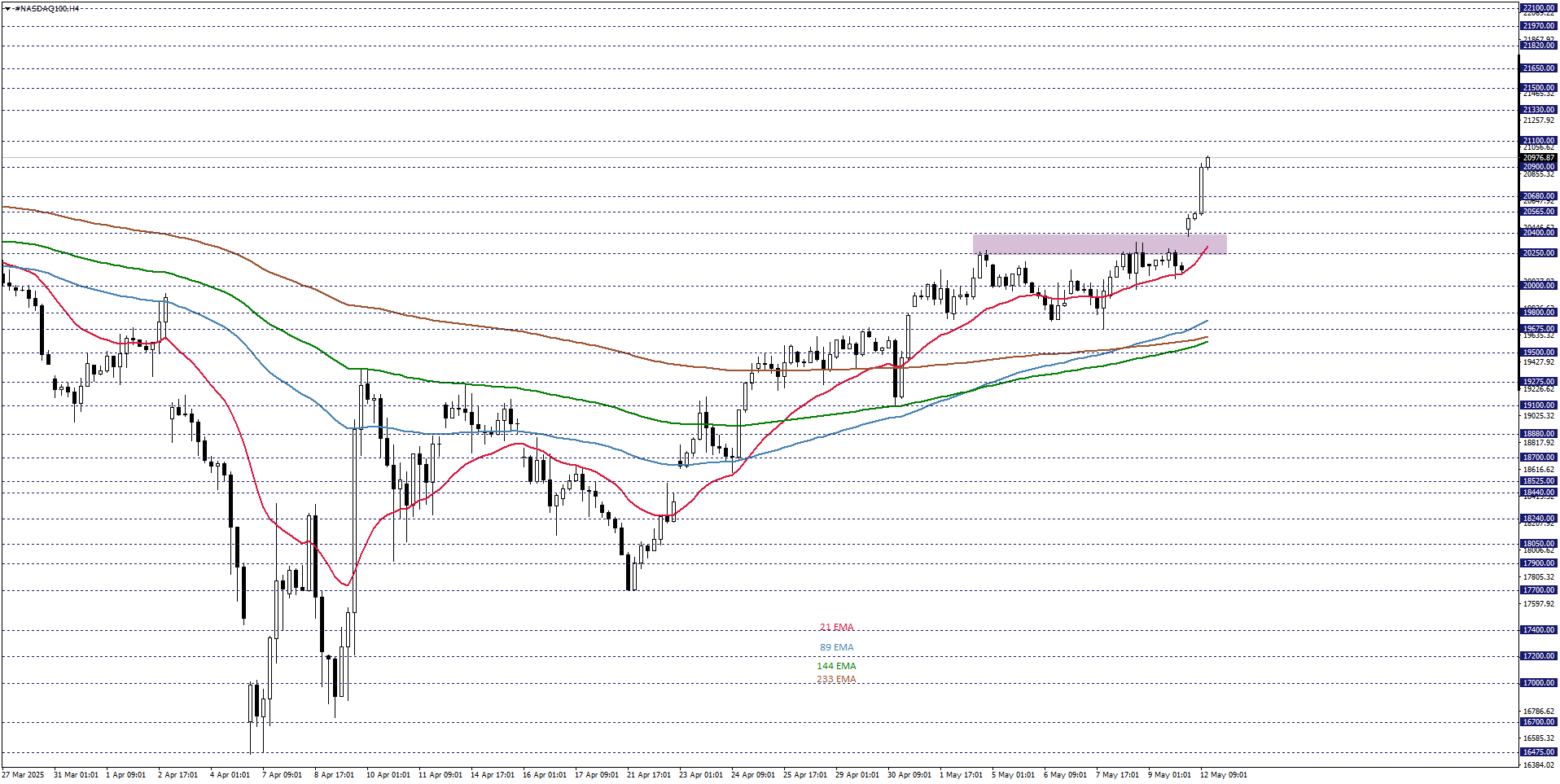The width and height of the screenshot is (1560, 784).
Task: Click the 12 May 09:01 time label
Action: (1223, 775)
